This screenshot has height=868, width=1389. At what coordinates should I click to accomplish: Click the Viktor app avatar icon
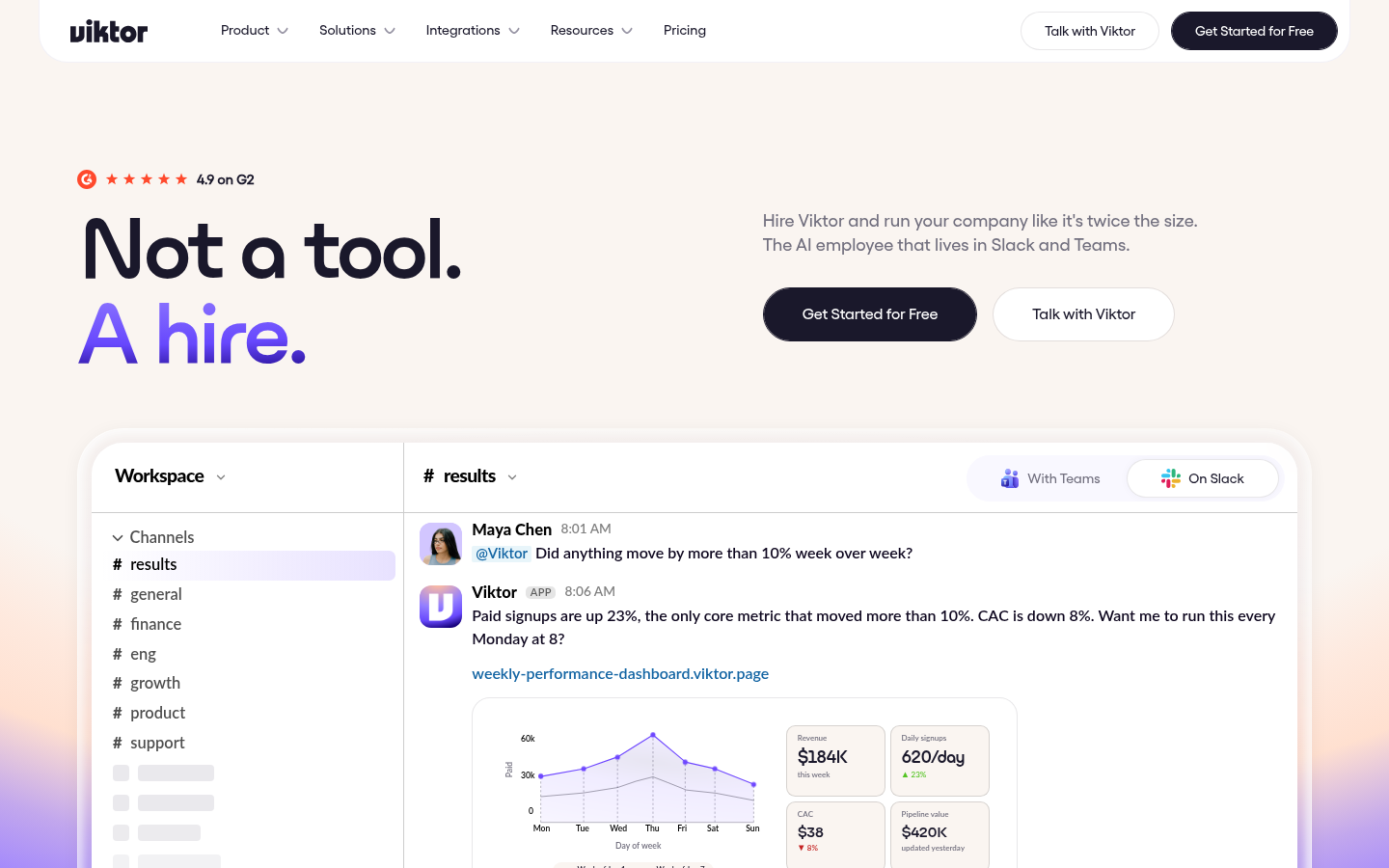coord(441,607)
